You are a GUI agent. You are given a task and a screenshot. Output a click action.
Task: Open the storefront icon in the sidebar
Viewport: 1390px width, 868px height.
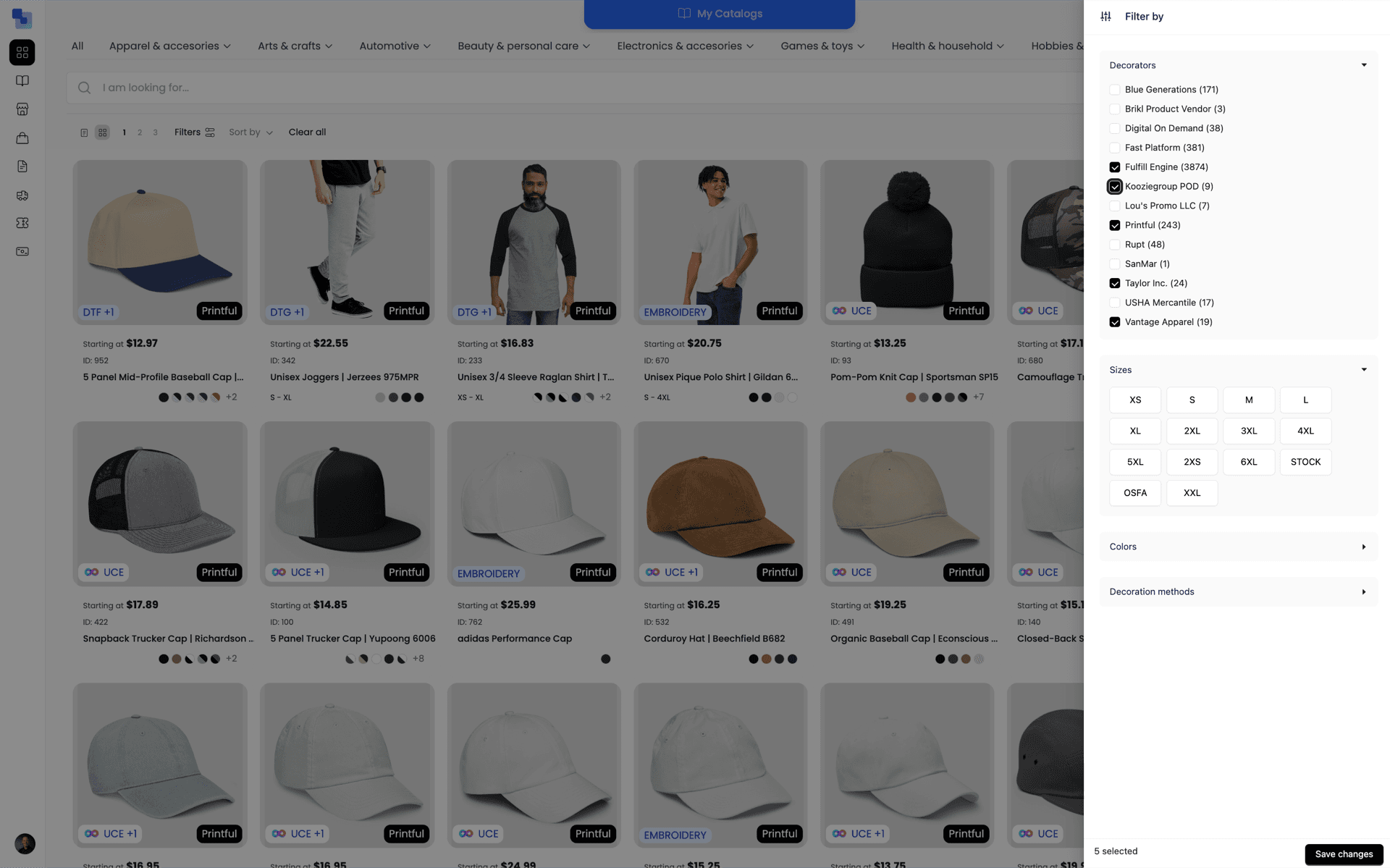point(22,109)
